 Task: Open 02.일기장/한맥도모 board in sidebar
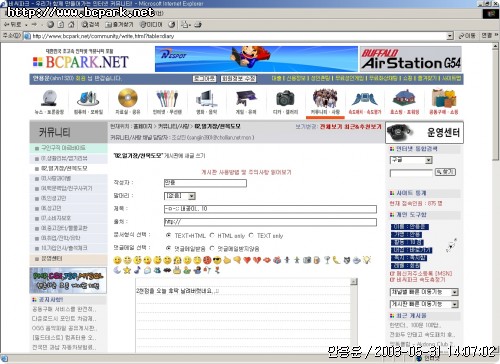point(64,168)
